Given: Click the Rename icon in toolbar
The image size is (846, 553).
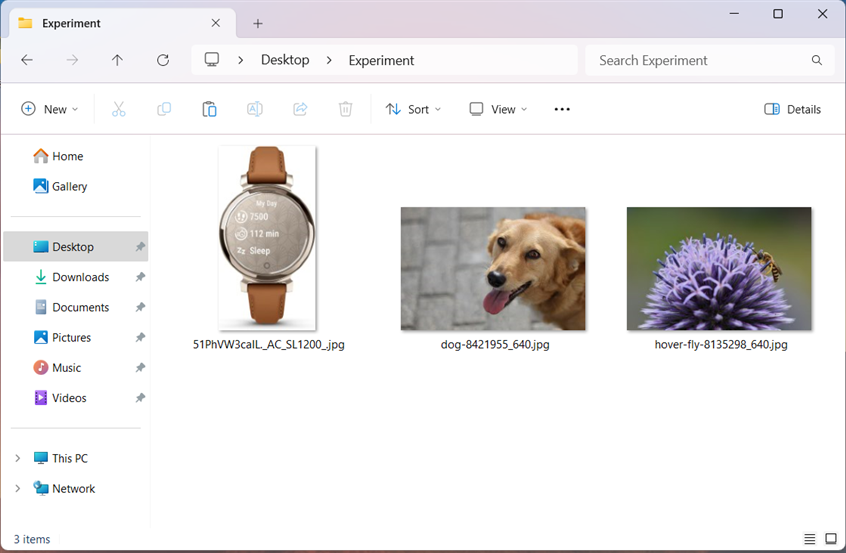Looking at the screenshot, I should click(x=255, y=109).
